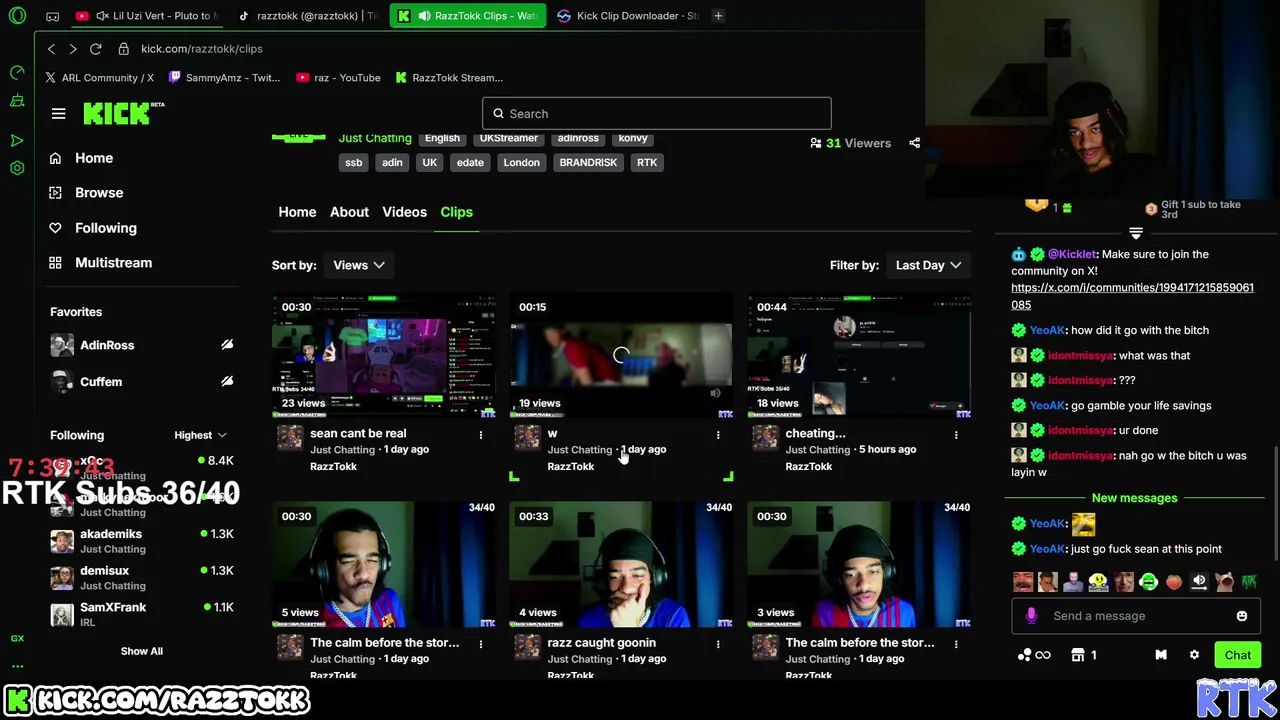Play the 'razz caught goonin' clip thumbnail

tap(620, 565)
